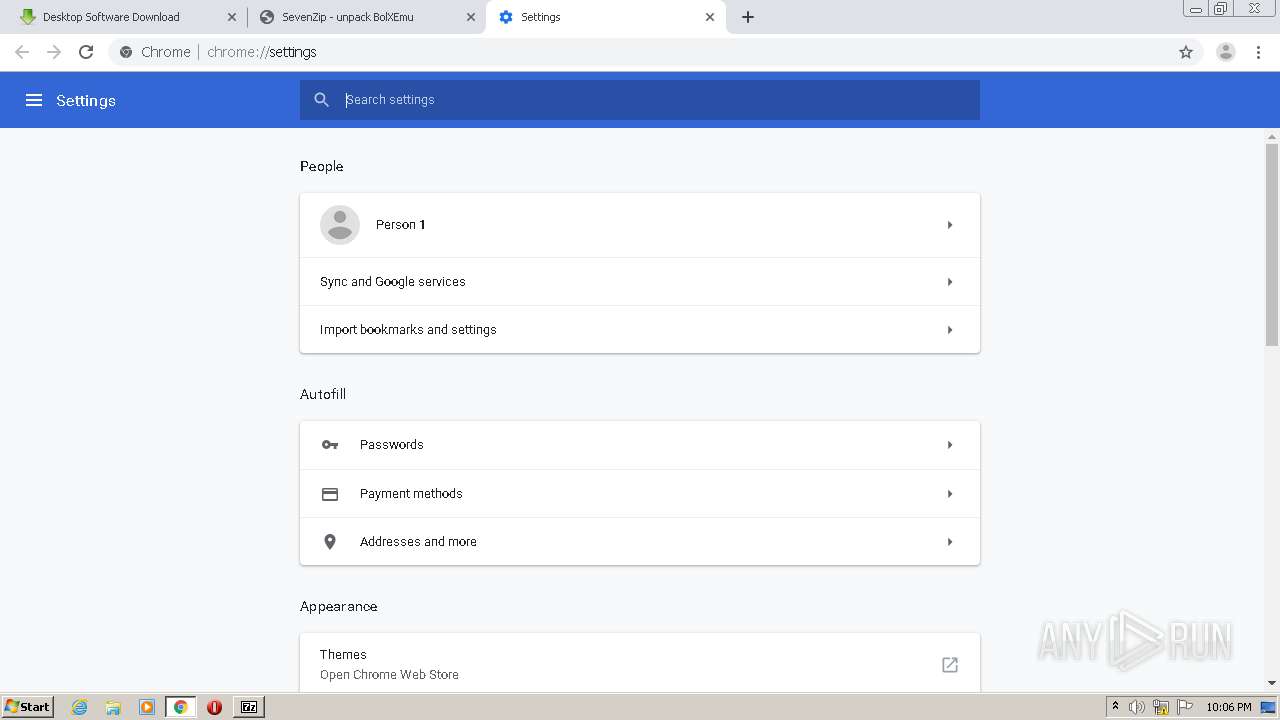Click Person 1 name
This screenshot has width=1280, height=720.
coord(401,225)
